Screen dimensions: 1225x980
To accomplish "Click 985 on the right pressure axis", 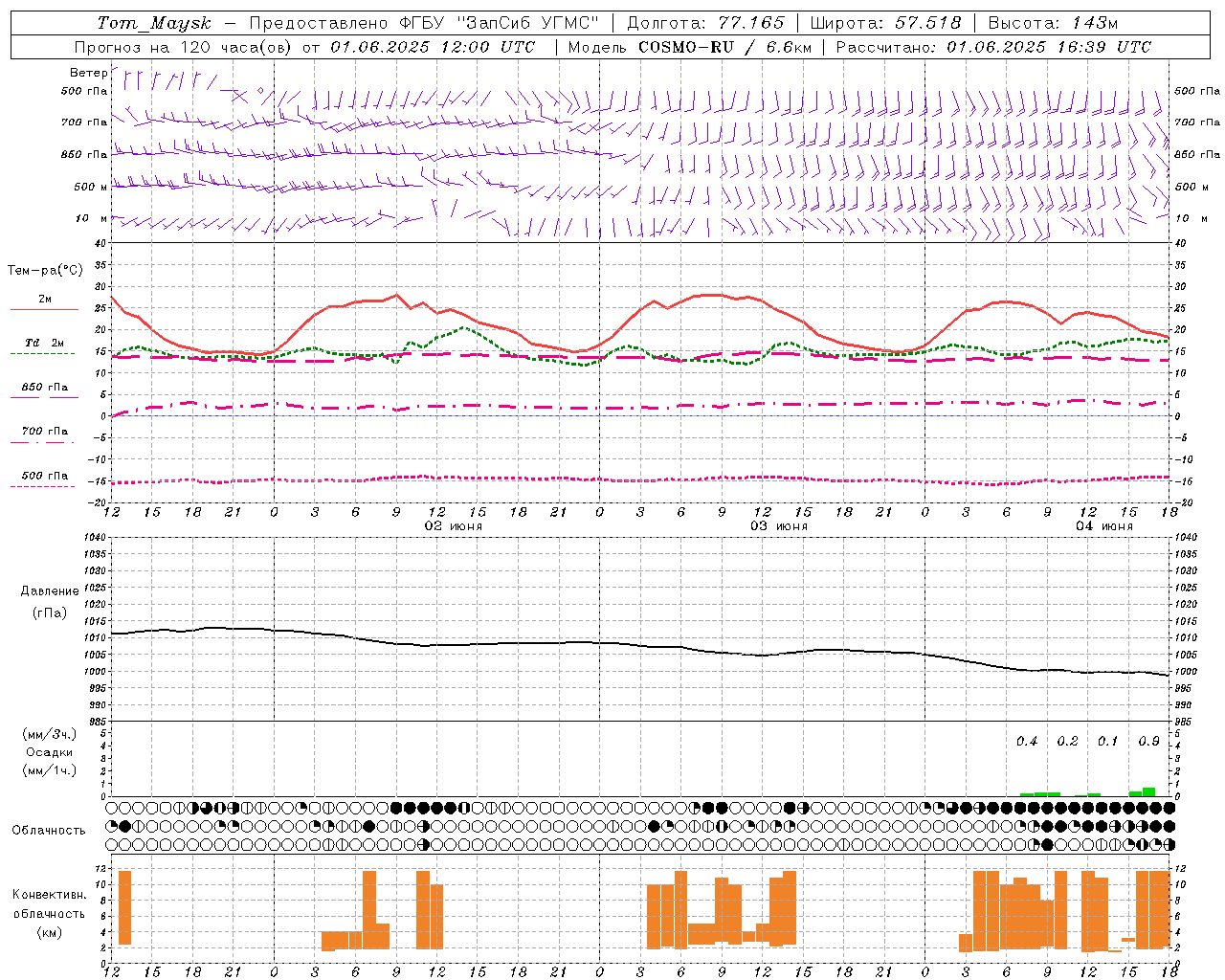I will coord(1185,723).
